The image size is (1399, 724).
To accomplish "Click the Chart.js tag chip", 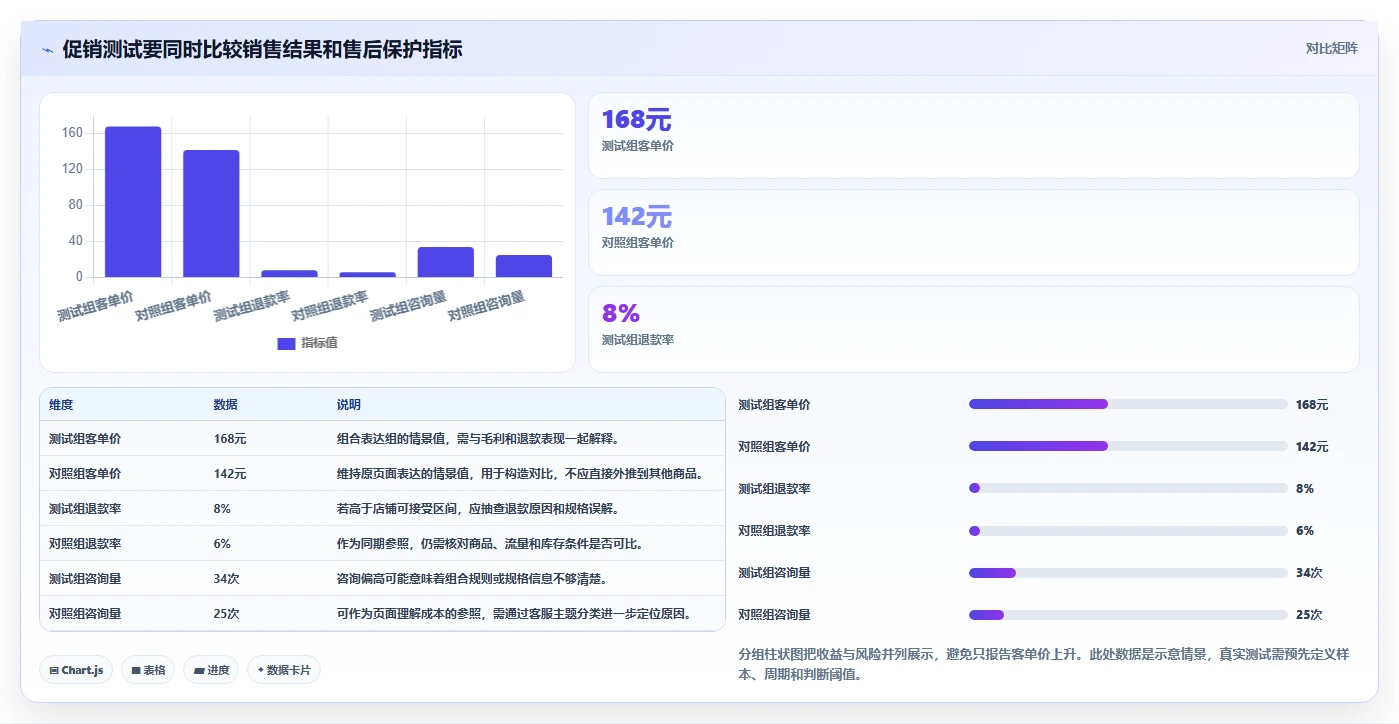I will coord(77,670).
